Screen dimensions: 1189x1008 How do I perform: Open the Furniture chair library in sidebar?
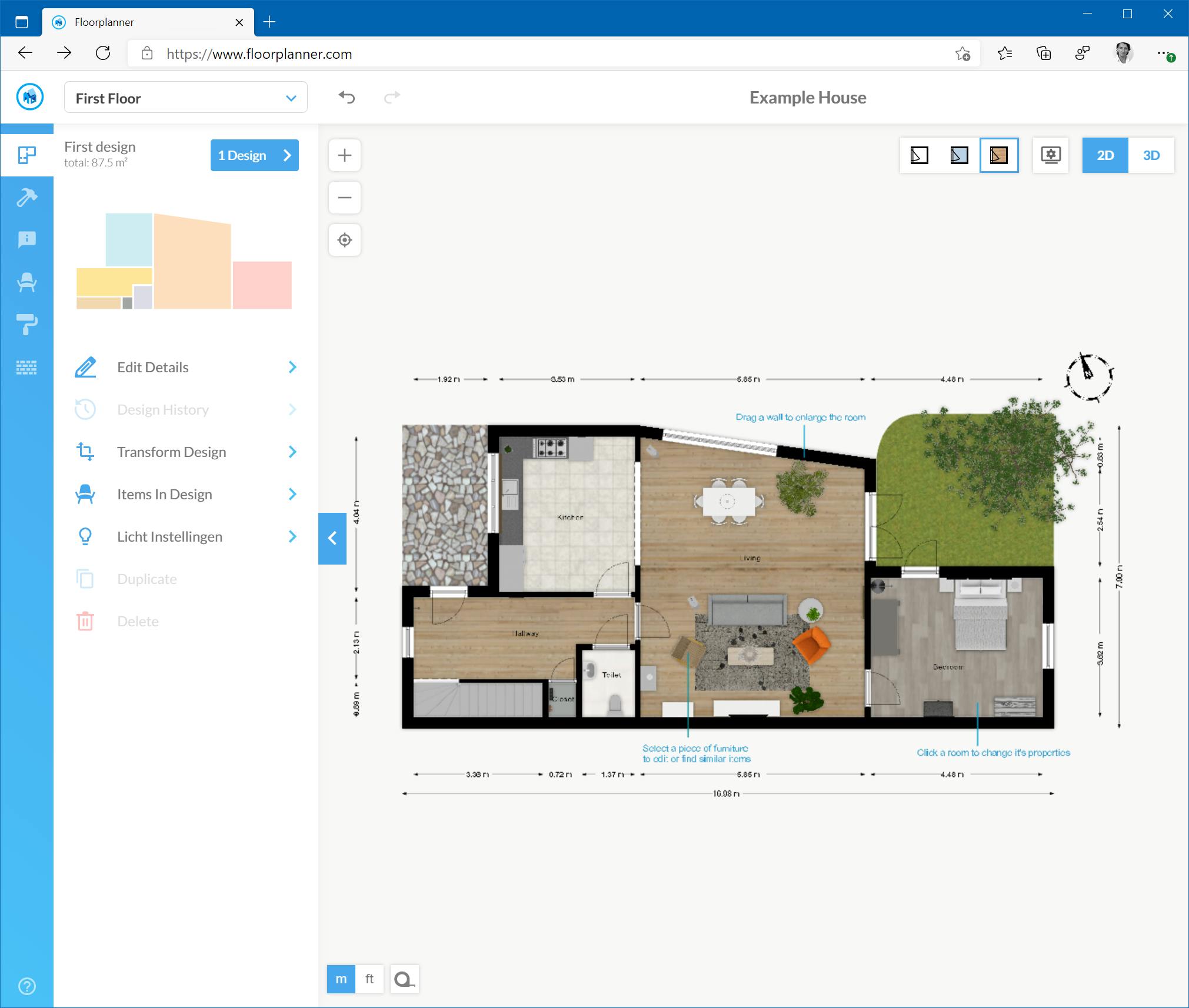27,282
